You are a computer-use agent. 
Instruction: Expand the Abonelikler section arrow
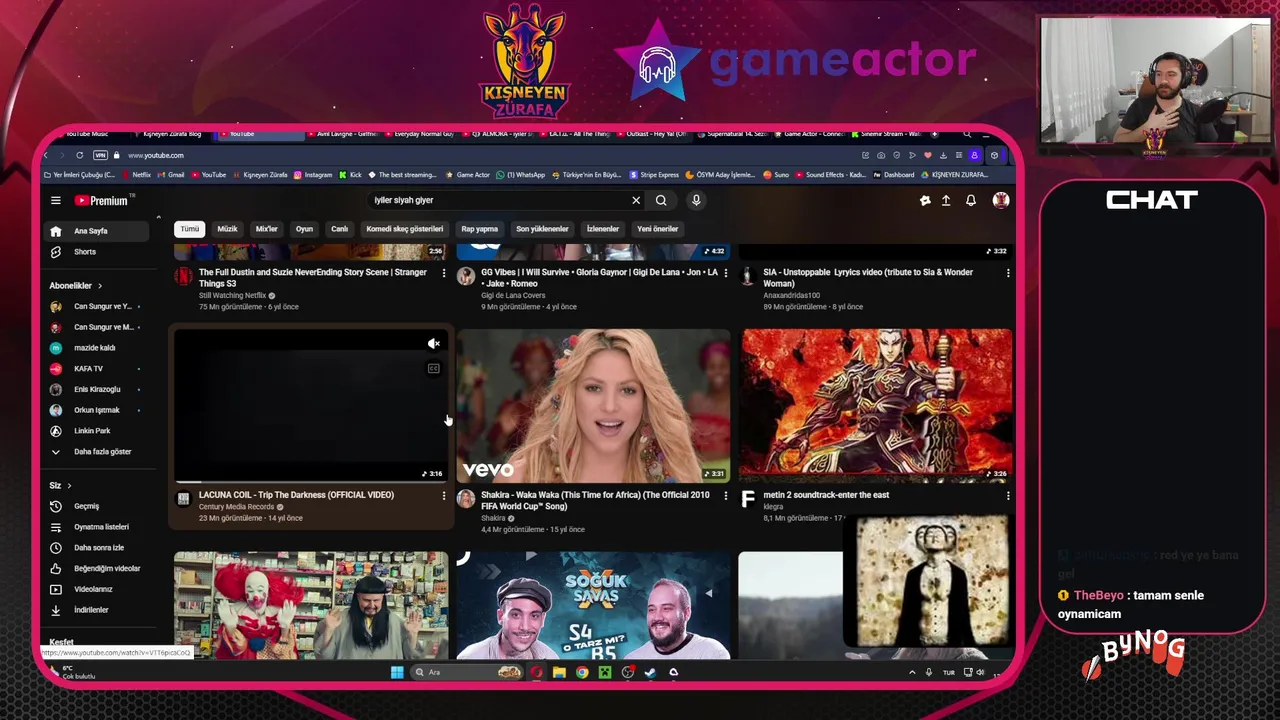[x=99, y=286]
